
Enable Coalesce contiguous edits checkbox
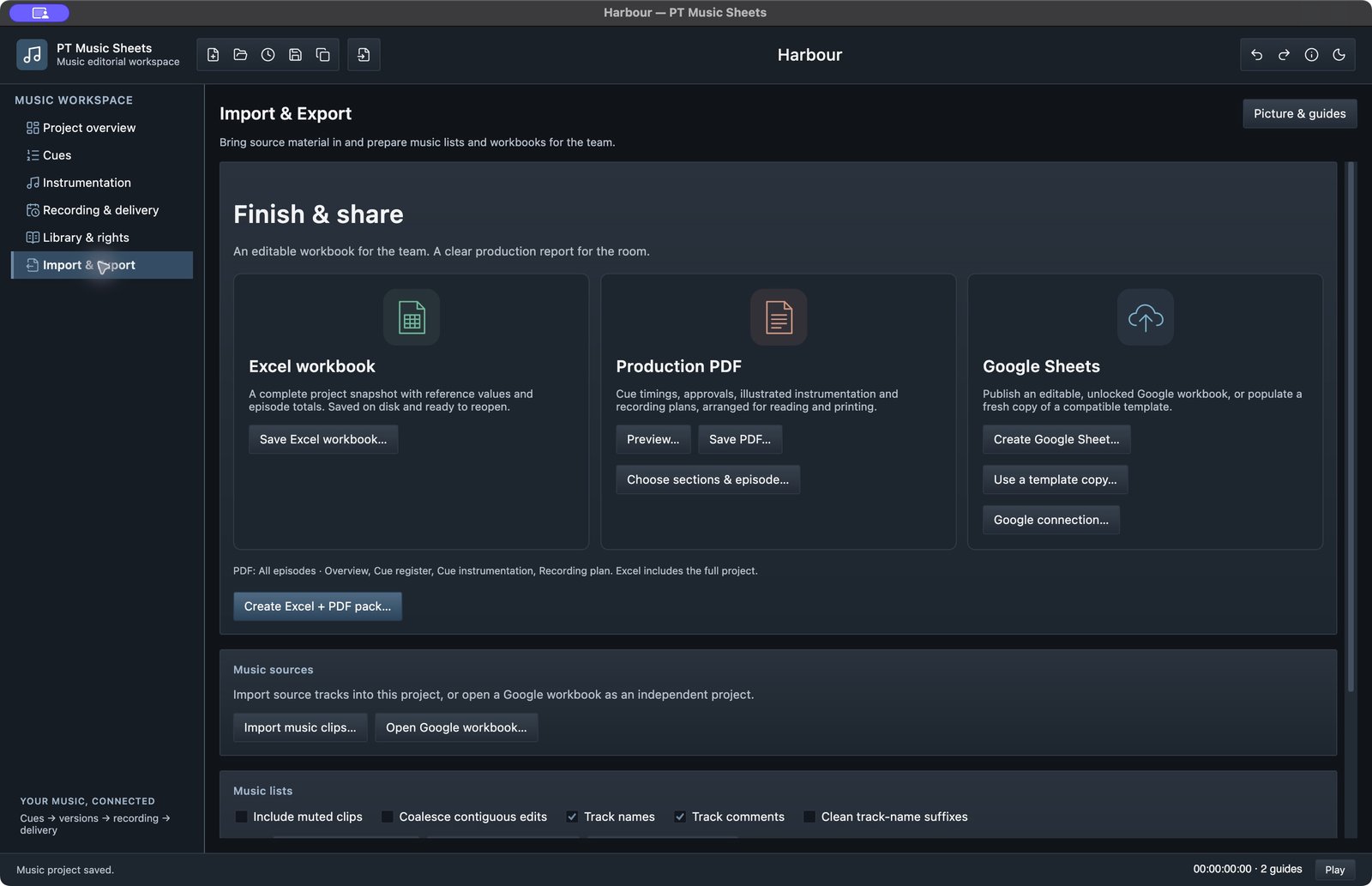388,817
